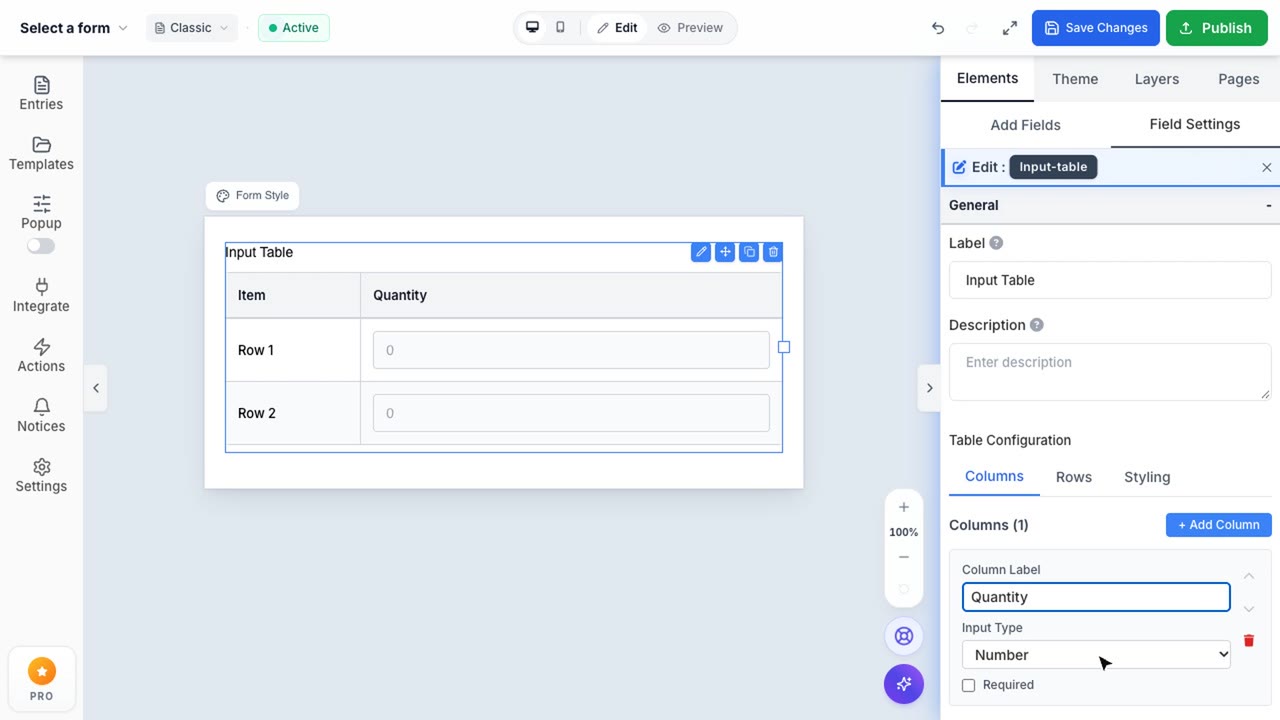Add a new column to the table
Viewport: 1280px width, 720px height.
1219,525
